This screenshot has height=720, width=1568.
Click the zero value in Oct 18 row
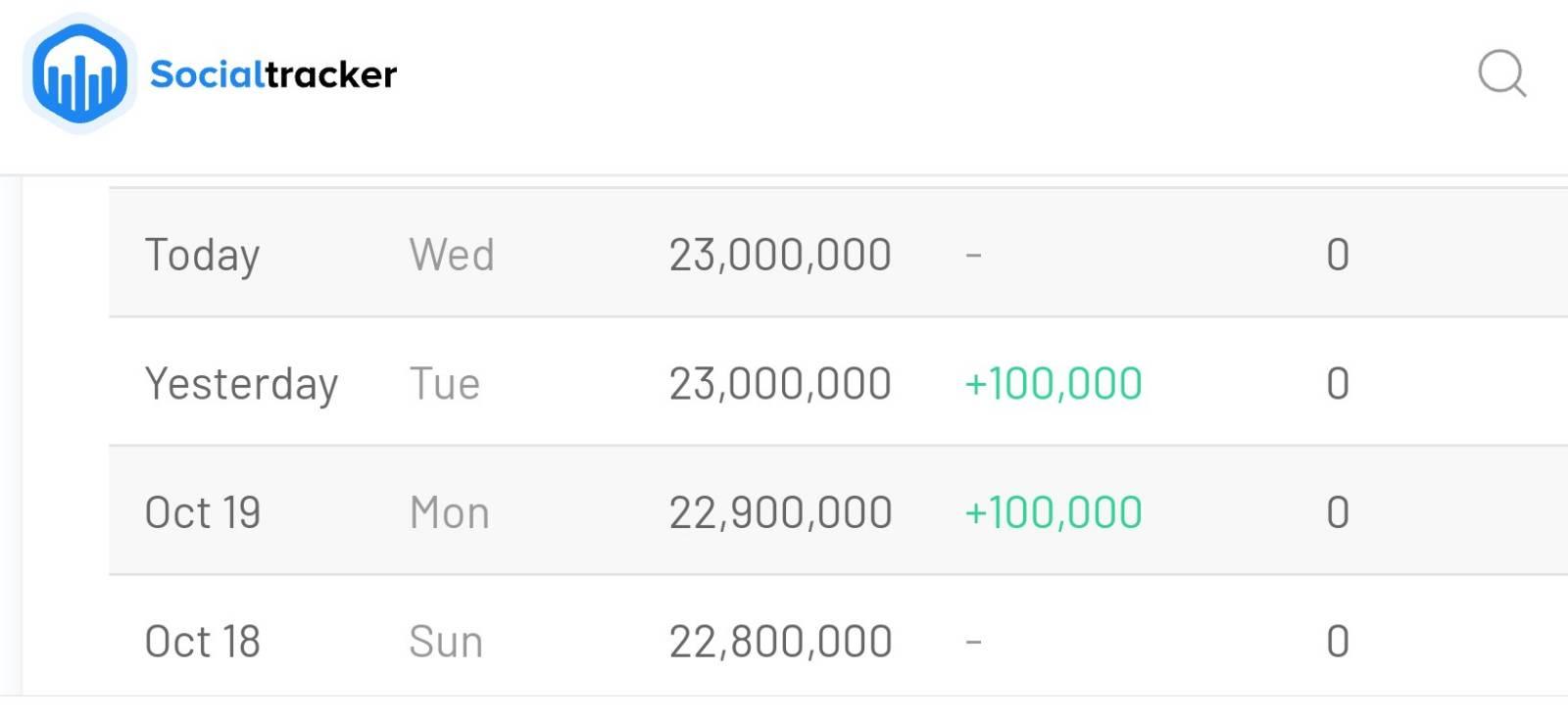click(1338, 643)
